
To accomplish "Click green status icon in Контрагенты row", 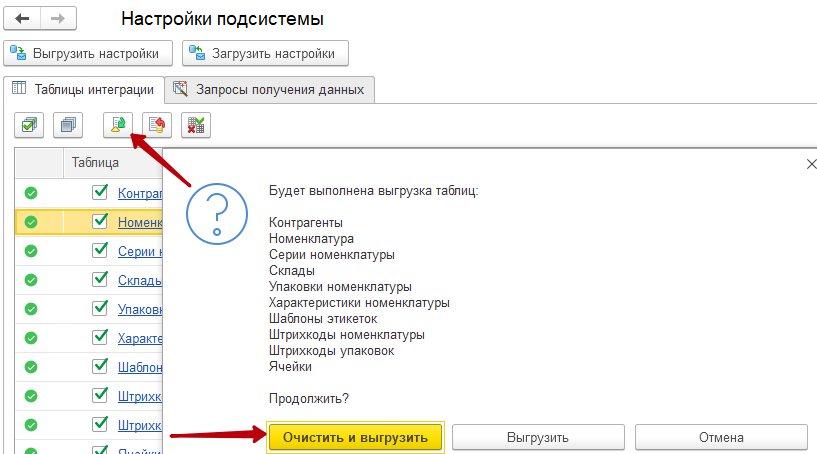I will pyautogui.click(x=31, y=193).
